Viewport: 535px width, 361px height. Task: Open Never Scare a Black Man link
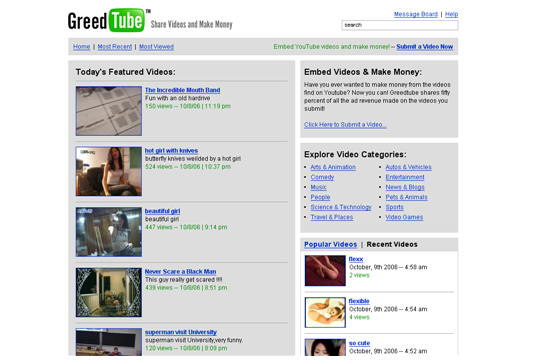tap(180, 272)
